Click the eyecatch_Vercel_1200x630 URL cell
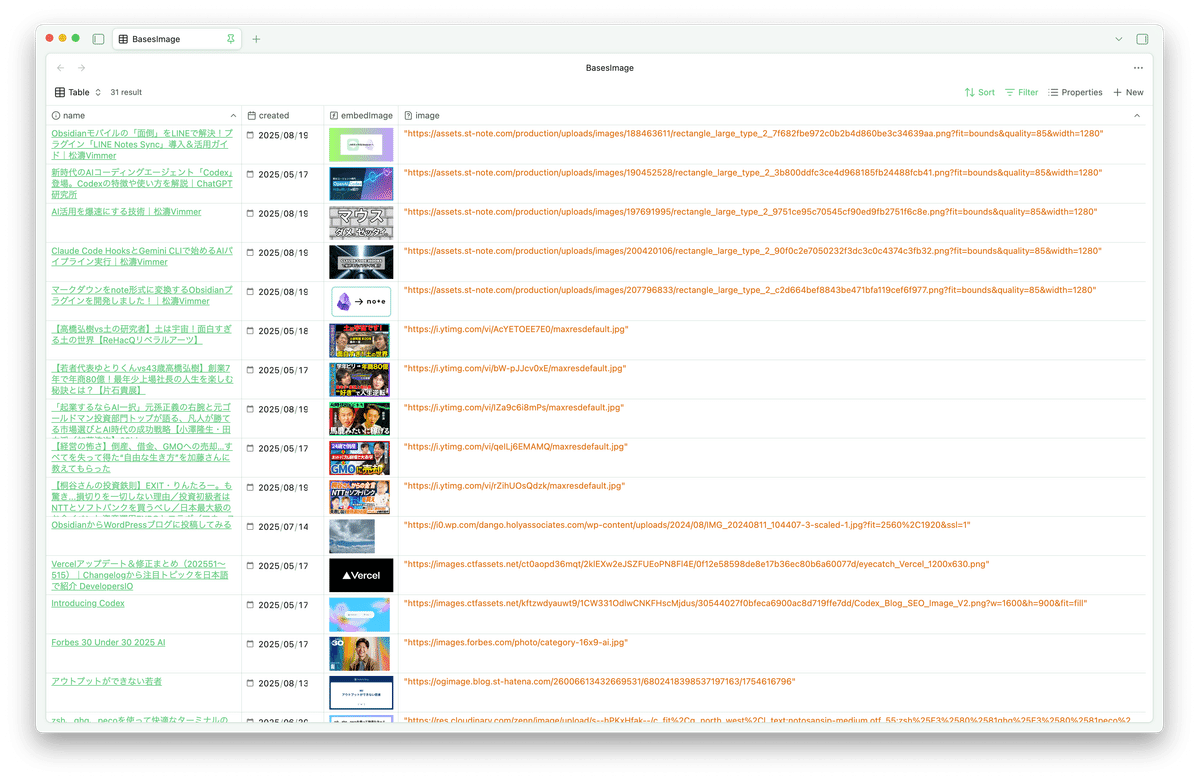 tap(696, 564)
